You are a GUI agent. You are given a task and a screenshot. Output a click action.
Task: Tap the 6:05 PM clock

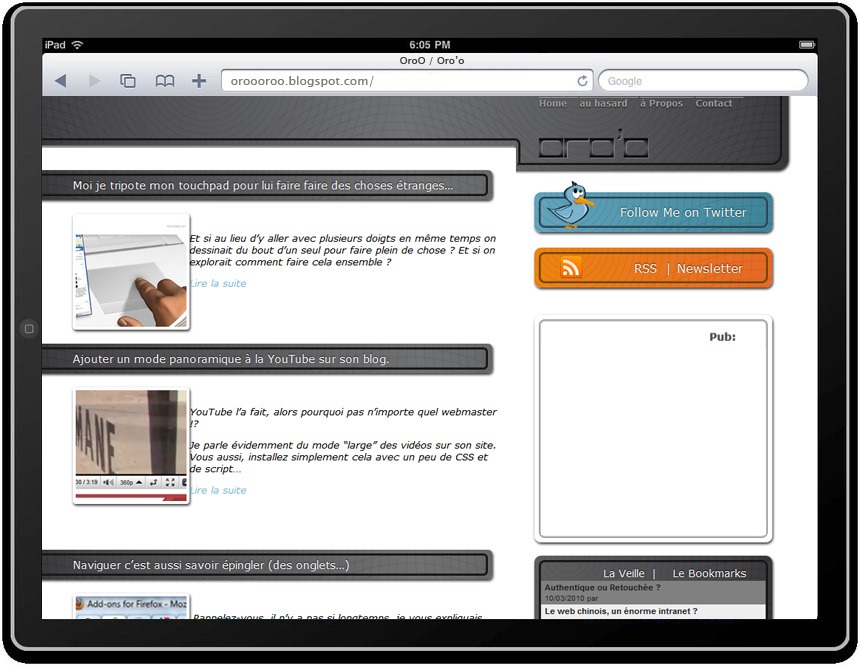[x=429, y=45]
